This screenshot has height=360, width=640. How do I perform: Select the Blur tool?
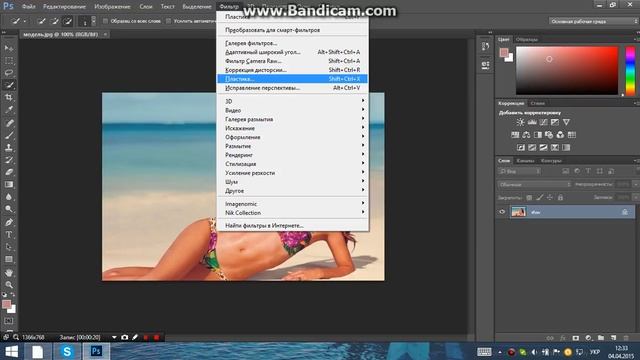9,197
